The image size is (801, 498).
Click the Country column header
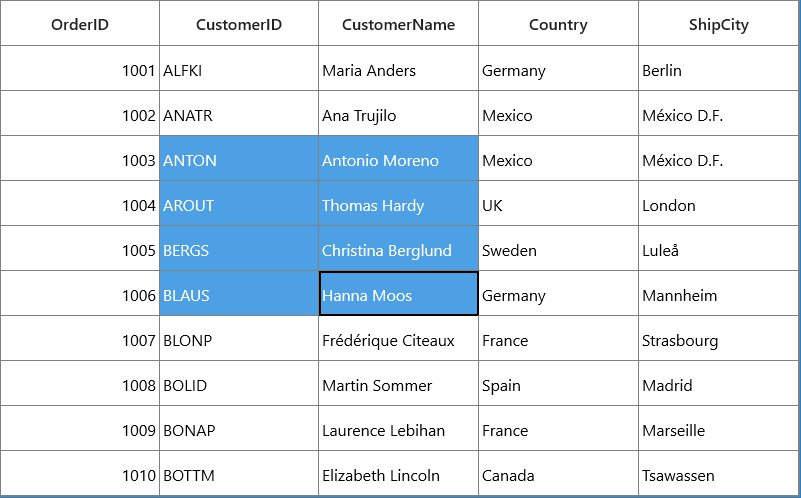point(558,23)
